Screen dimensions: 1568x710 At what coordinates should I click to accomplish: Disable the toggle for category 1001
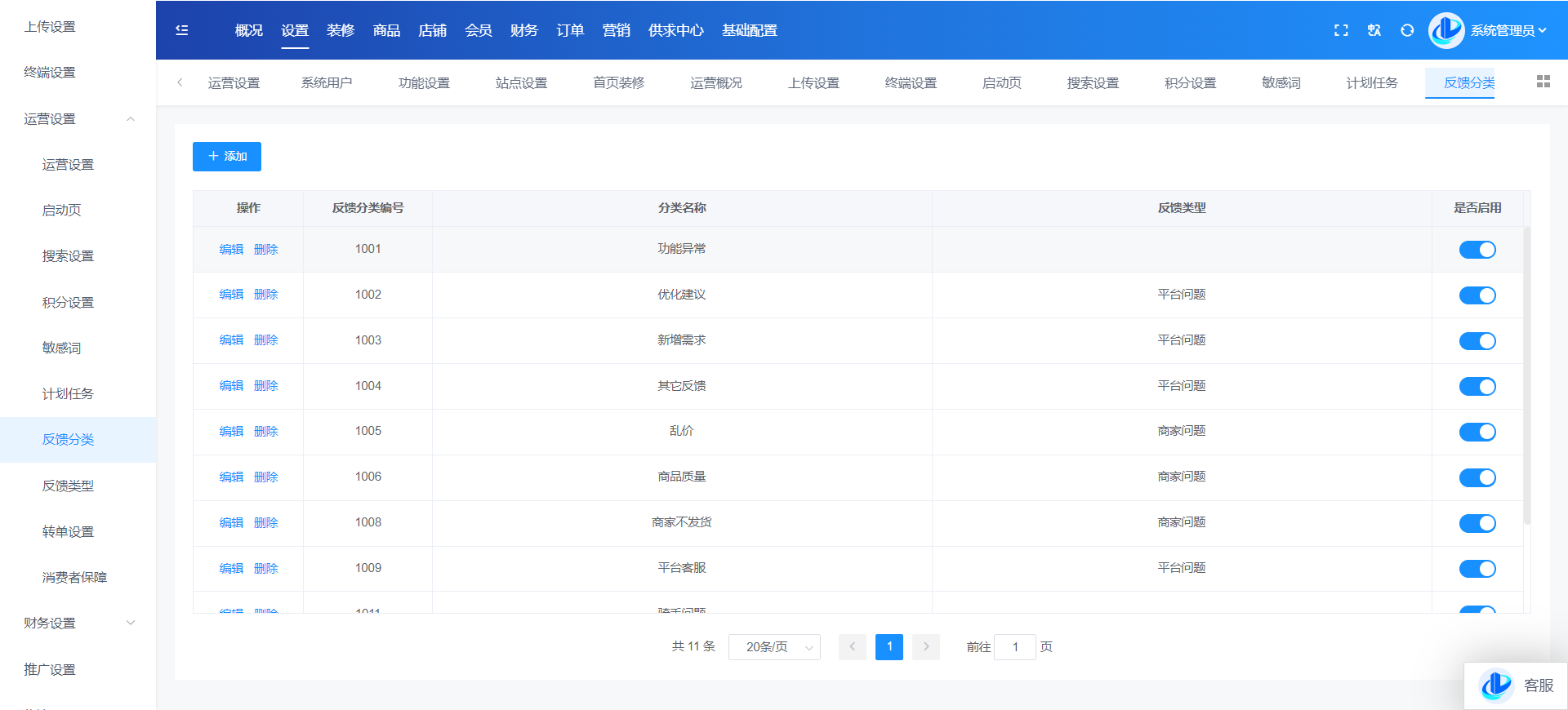pos(1477,250)
